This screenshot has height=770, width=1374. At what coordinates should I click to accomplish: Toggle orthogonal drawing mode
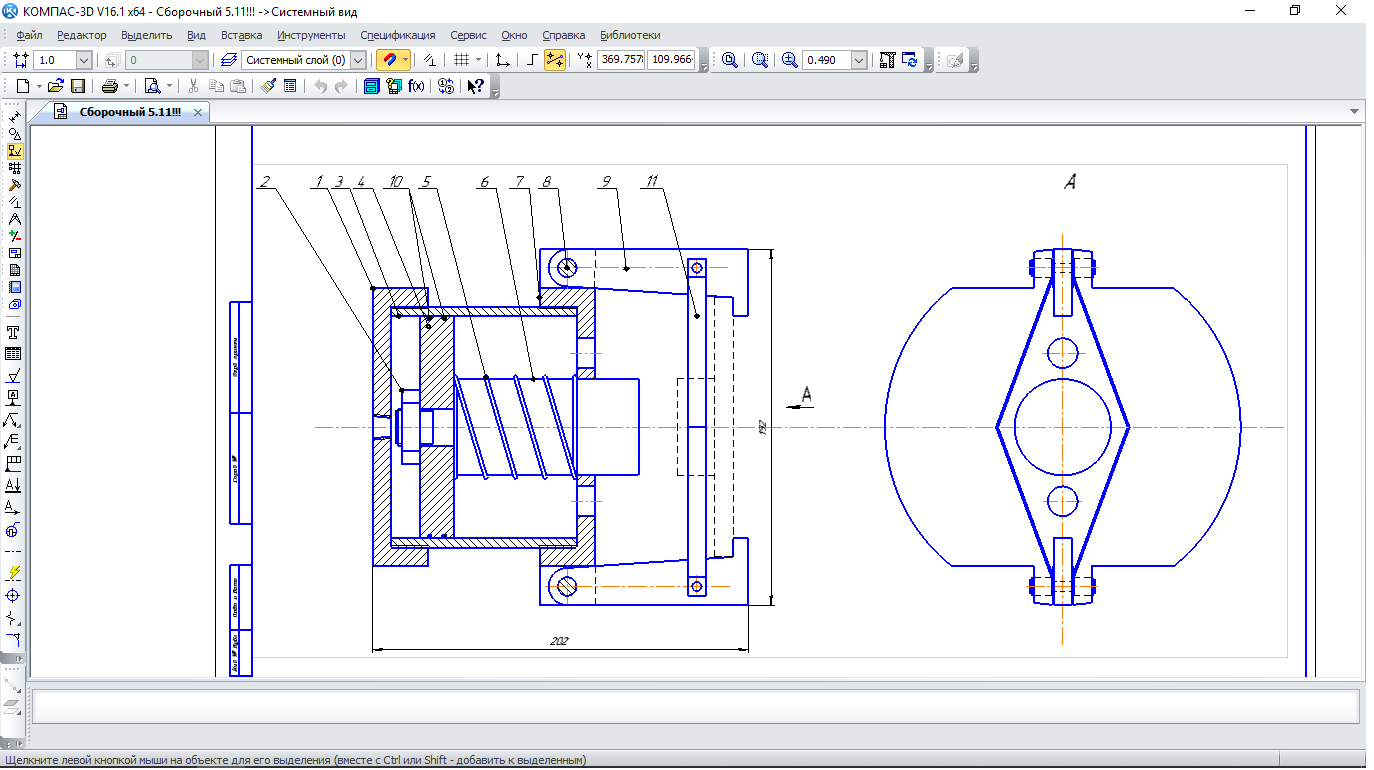[x=533, y=60]
